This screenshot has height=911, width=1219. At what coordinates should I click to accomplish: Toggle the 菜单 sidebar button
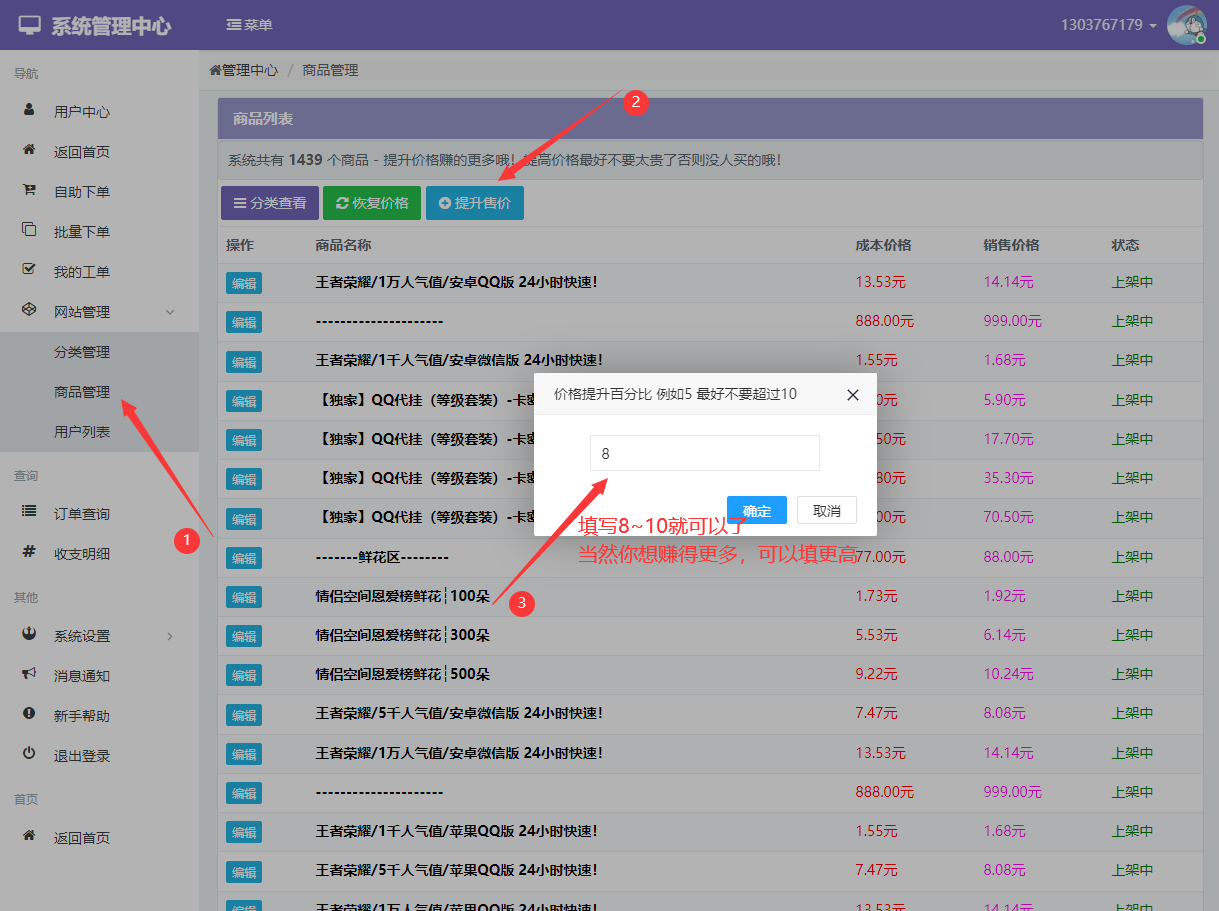249,25
